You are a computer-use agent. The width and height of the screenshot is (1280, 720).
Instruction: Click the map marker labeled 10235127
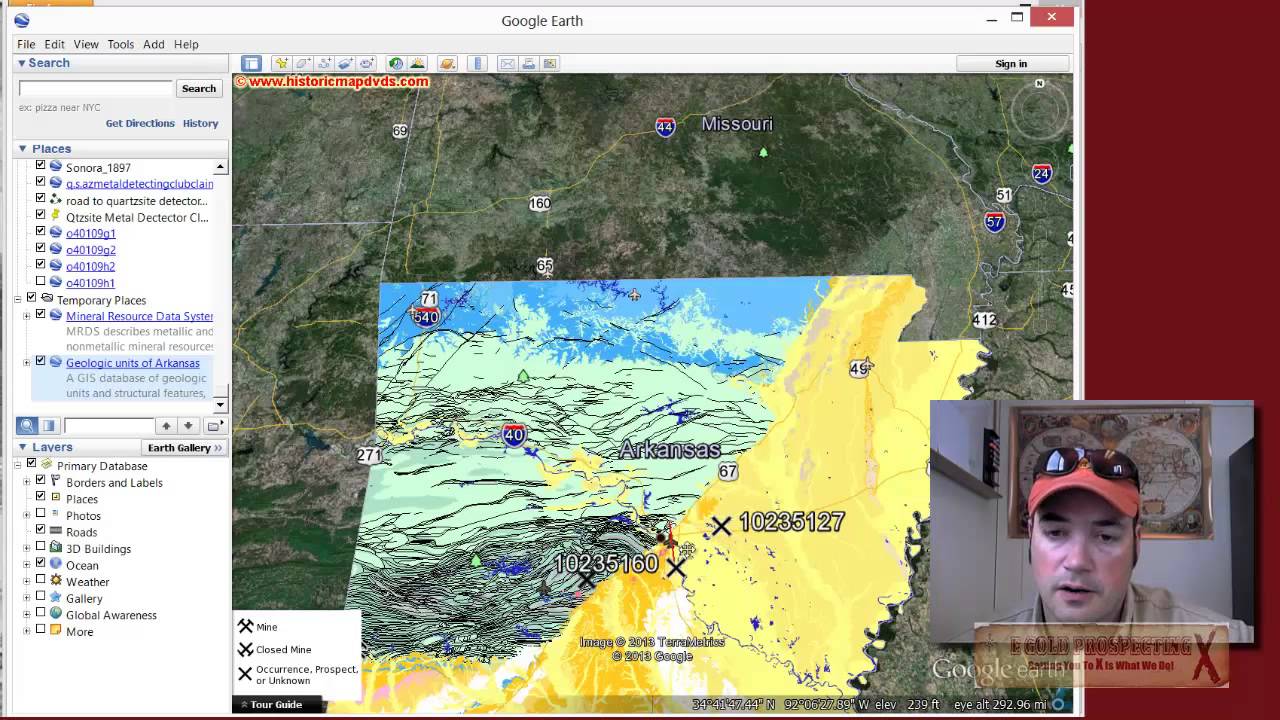click(x=721, y=524)
